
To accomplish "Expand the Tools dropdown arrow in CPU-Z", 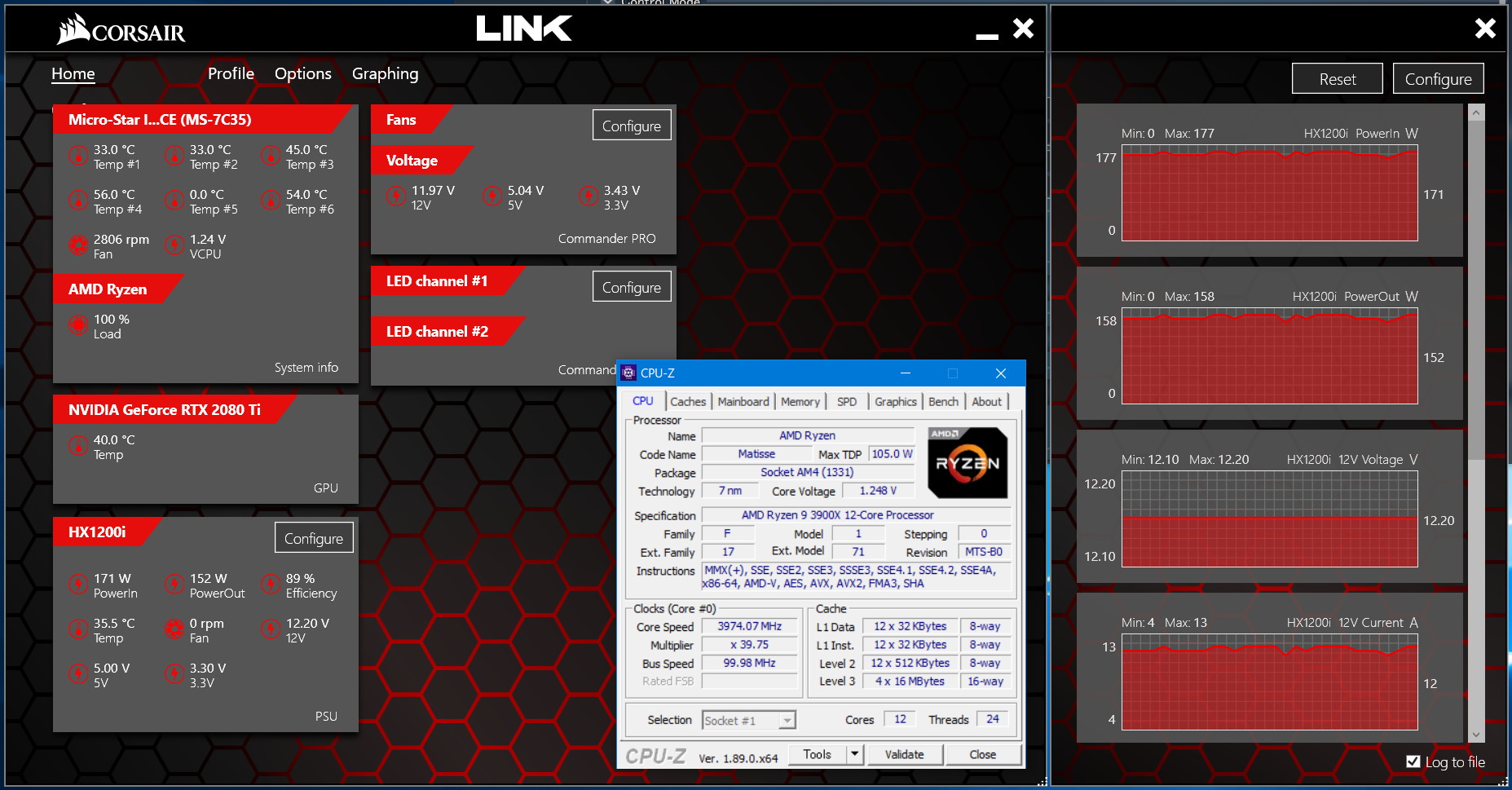I will (854, 754).
